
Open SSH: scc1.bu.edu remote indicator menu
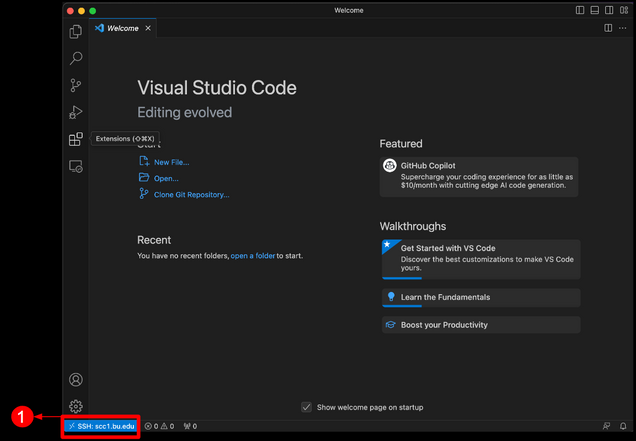click(101, 426)
